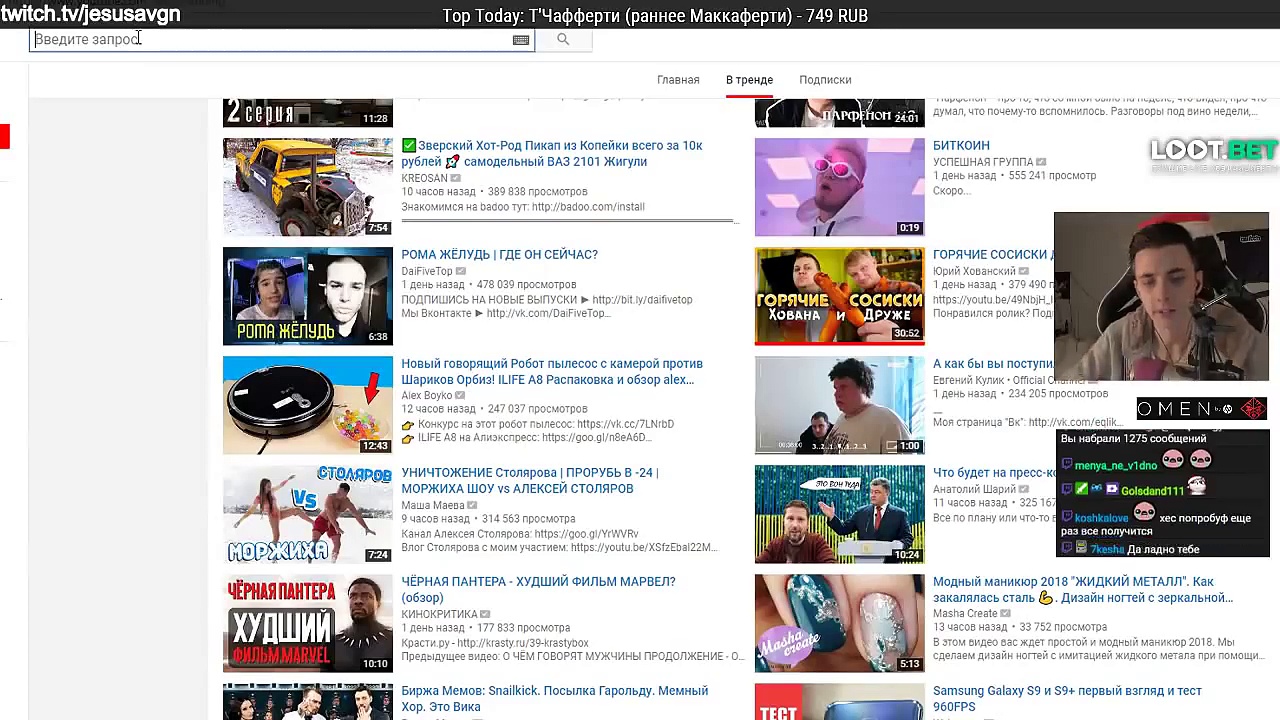The height and width of the screenshot is (720, 1280).
Task: Open the РОМА ЖЁЛУДЬ video thumbnail
Action: 308,296
